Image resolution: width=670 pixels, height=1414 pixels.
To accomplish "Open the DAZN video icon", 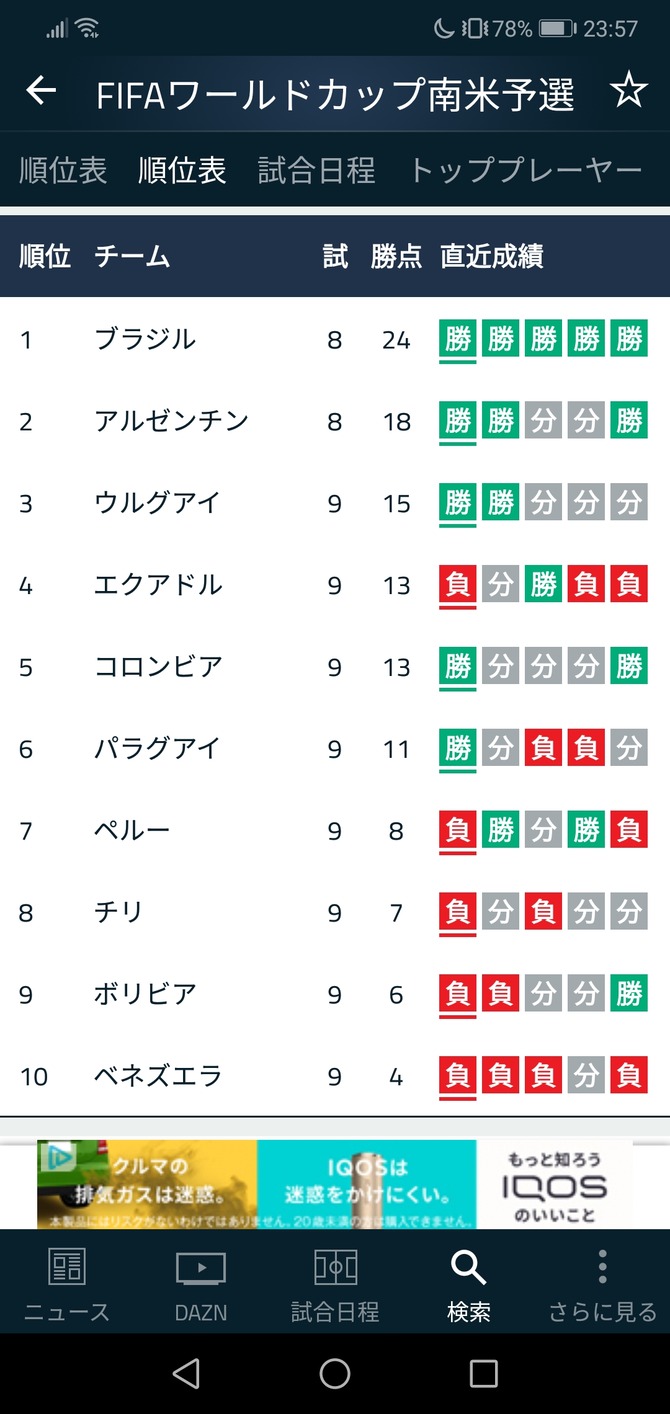I will point(201,1268).
